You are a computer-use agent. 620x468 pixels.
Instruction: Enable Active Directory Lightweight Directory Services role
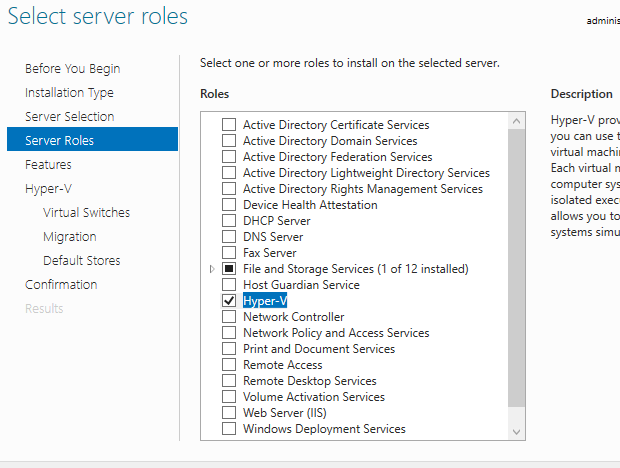click(229, 173)
